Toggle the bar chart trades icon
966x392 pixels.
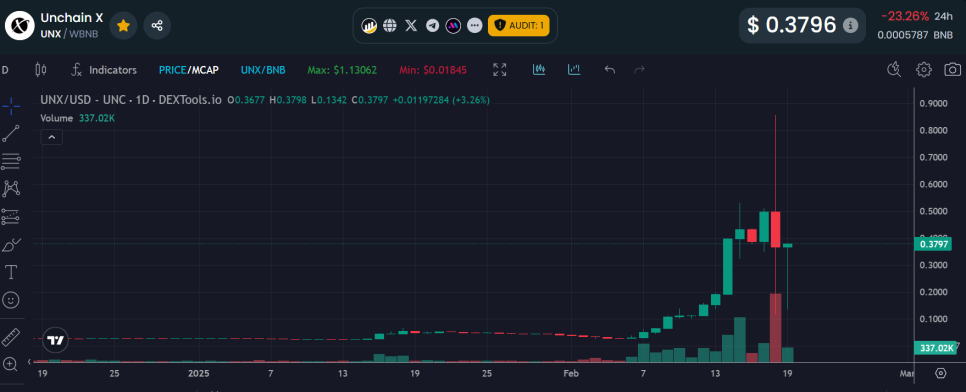coord(574,70)
